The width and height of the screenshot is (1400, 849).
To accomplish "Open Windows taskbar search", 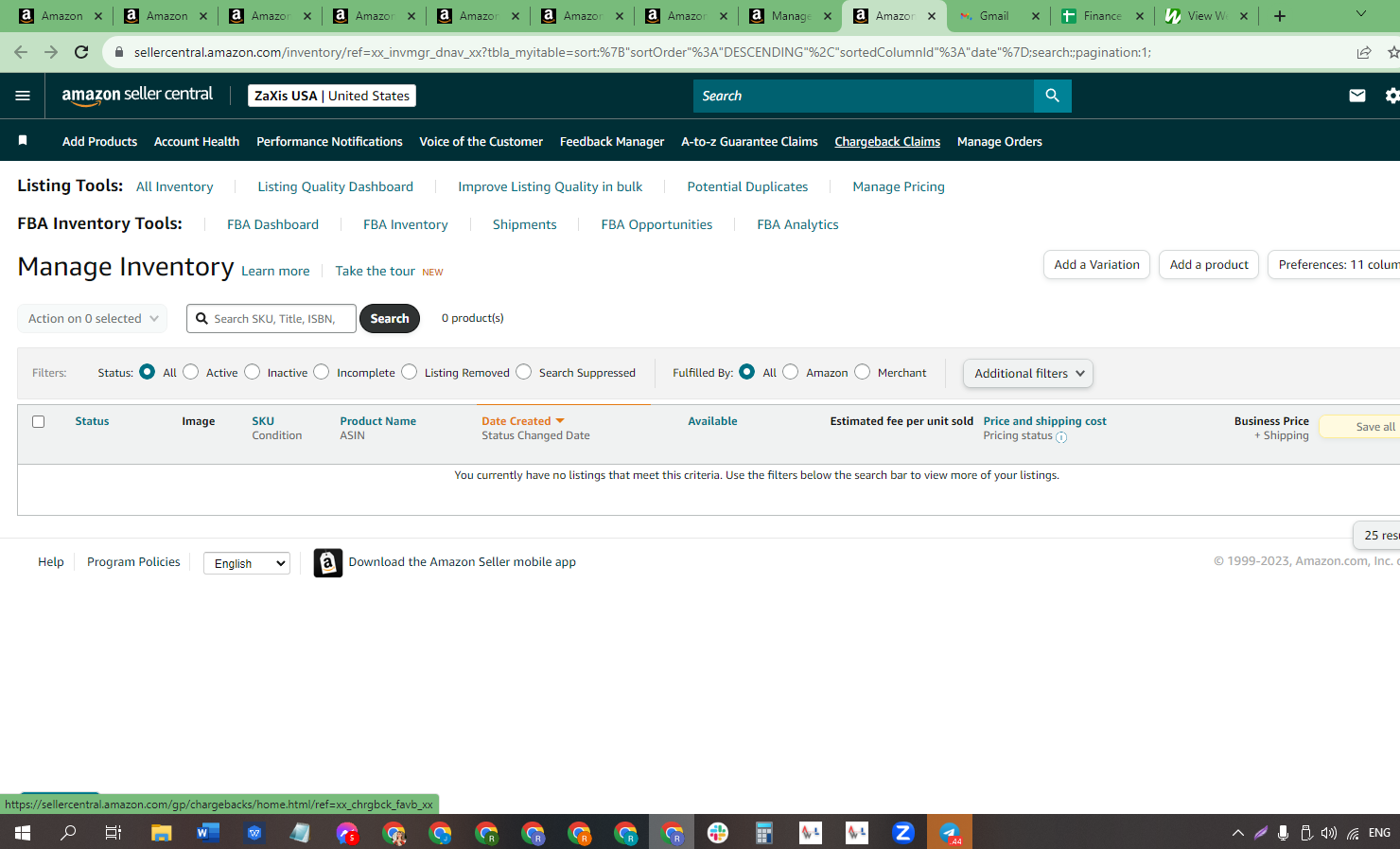I will point(68,833).
